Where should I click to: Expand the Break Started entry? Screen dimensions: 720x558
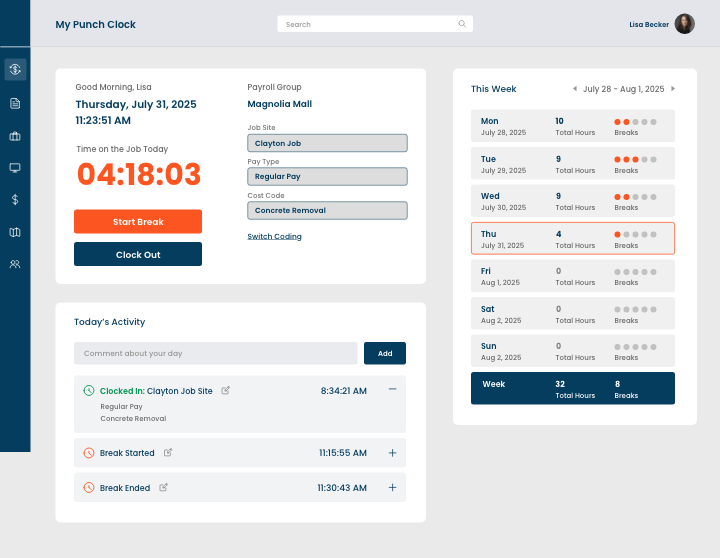(x=393, y=453)
